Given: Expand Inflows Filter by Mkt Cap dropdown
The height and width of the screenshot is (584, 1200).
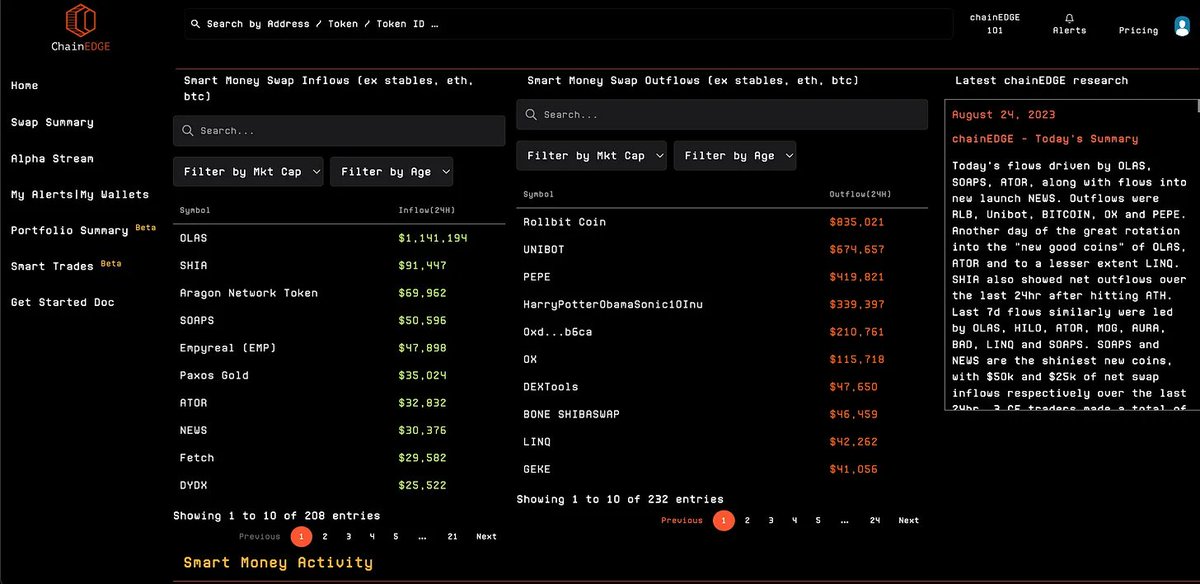Looking at the screenshot, I should (249, 172).
